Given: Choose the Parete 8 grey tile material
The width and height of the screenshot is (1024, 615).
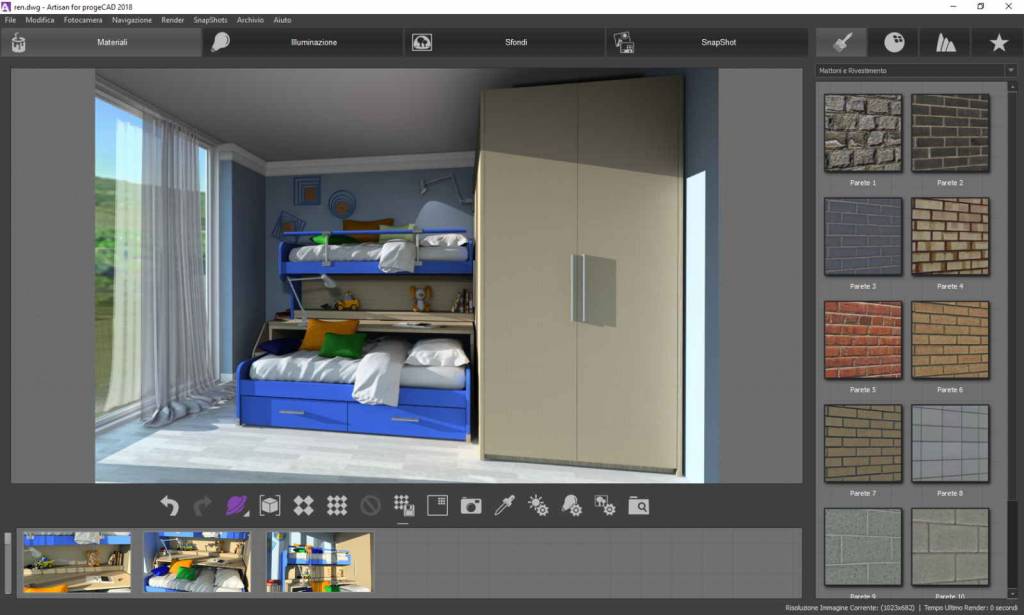Looking at the screenshot, I should pyautogui.click(x=950, y=443).
